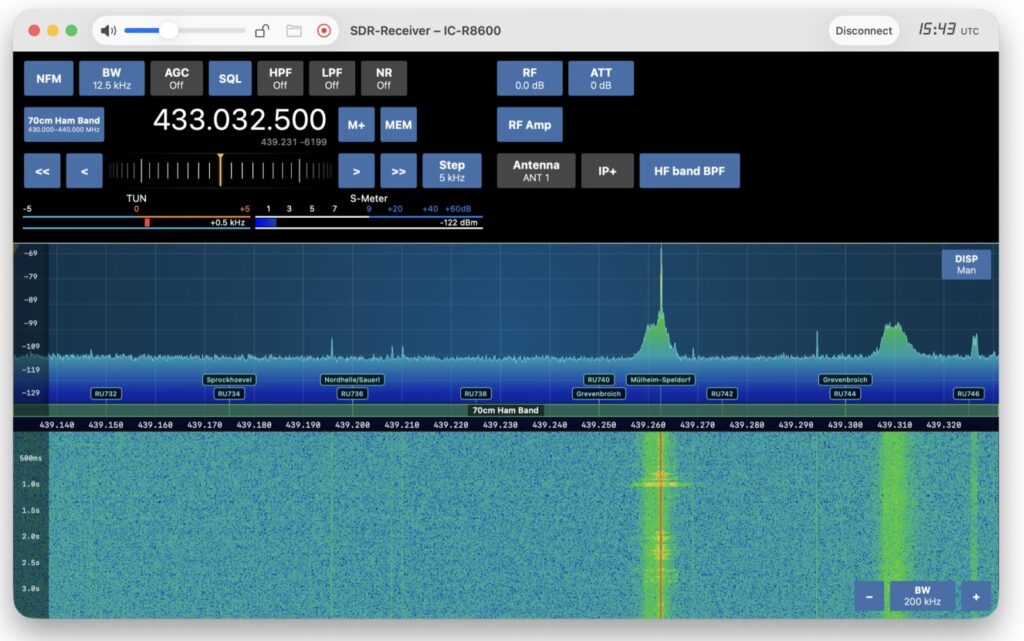Select the RU744 channel marker
The image size is (1024, 641).
[845, 394]
